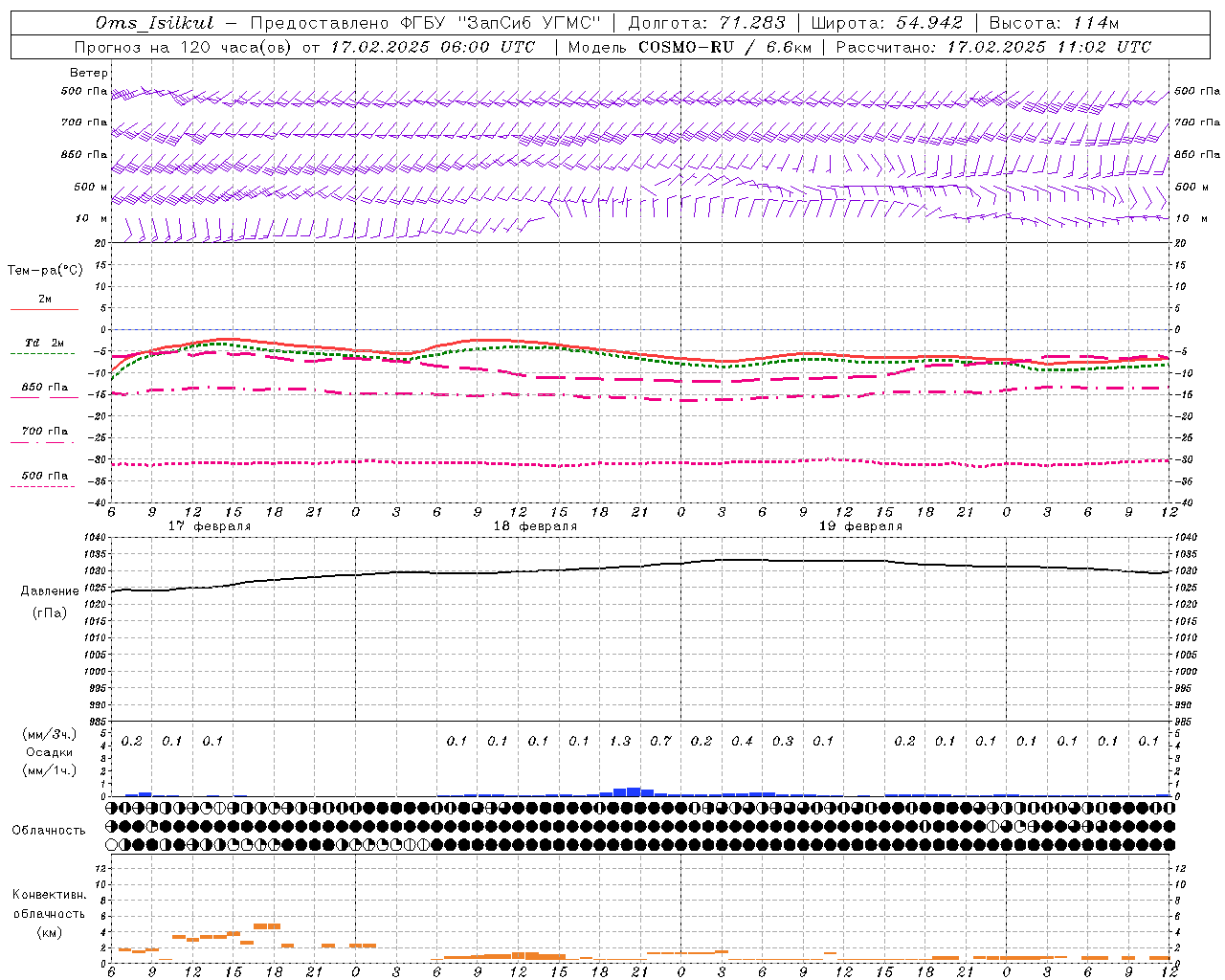Click the '0.7' precipitation value
1225x980 pixels.
661,741
